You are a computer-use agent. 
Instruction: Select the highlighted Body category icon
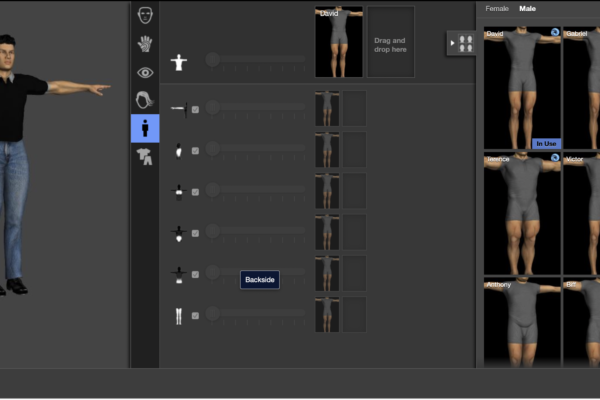coord(145,128)
